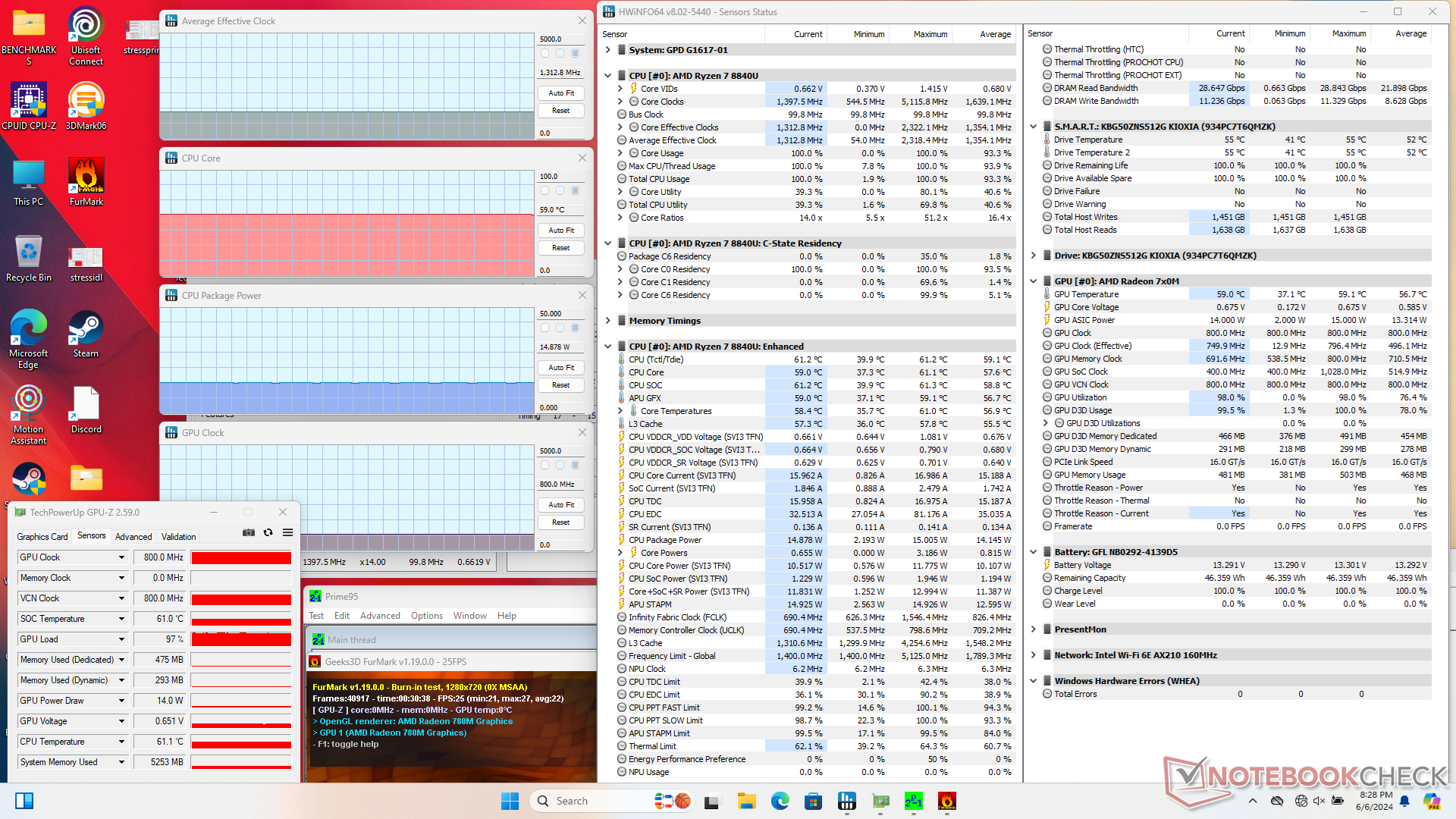Click Auto Fit in the GPU Clock graph
This screenshot has width=1456, height=819.
pyautogui.click(x=561, y=504)
